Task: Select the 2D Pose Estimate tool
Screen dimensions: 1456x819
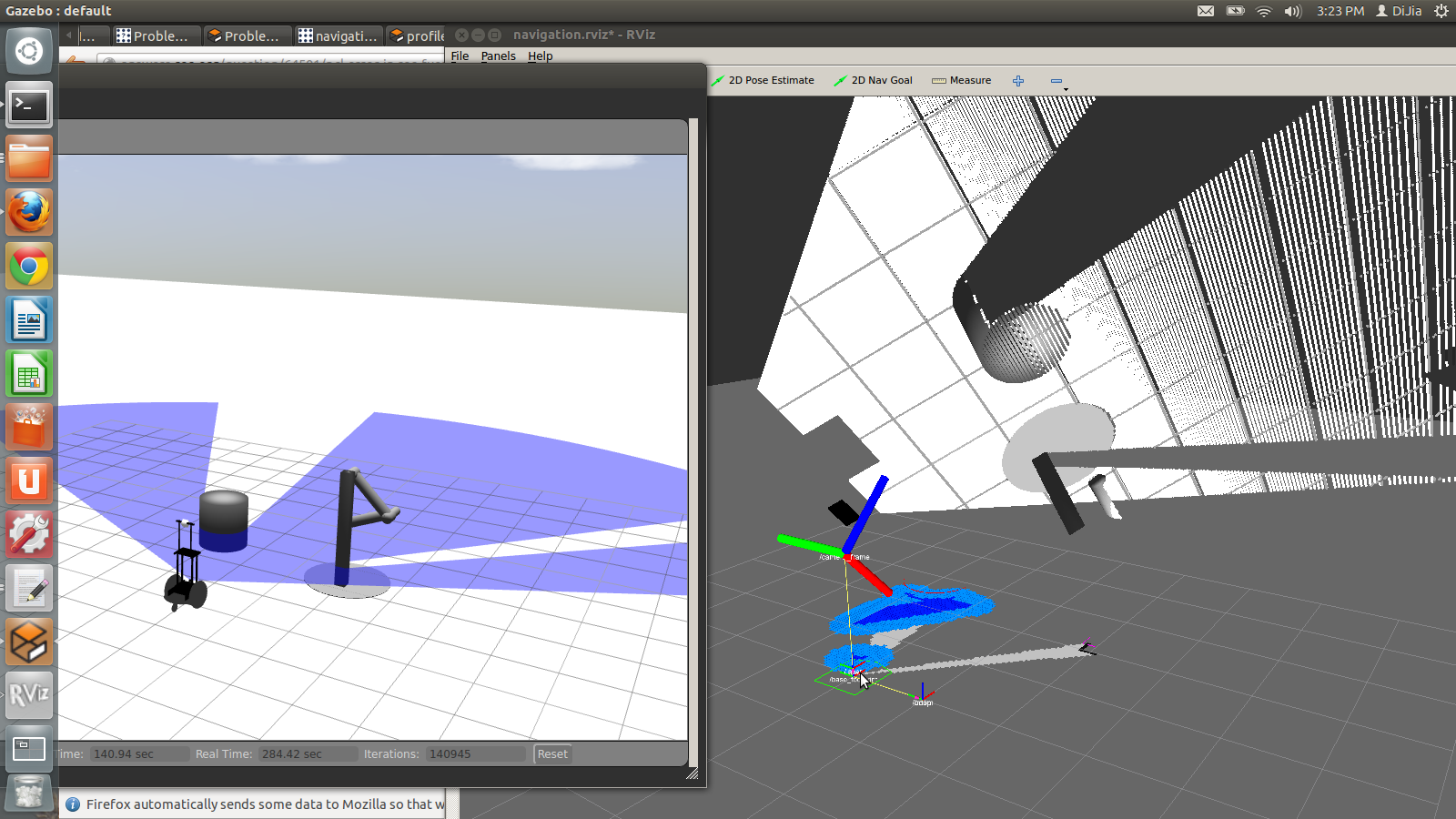Action: click(x=763, y=80)
